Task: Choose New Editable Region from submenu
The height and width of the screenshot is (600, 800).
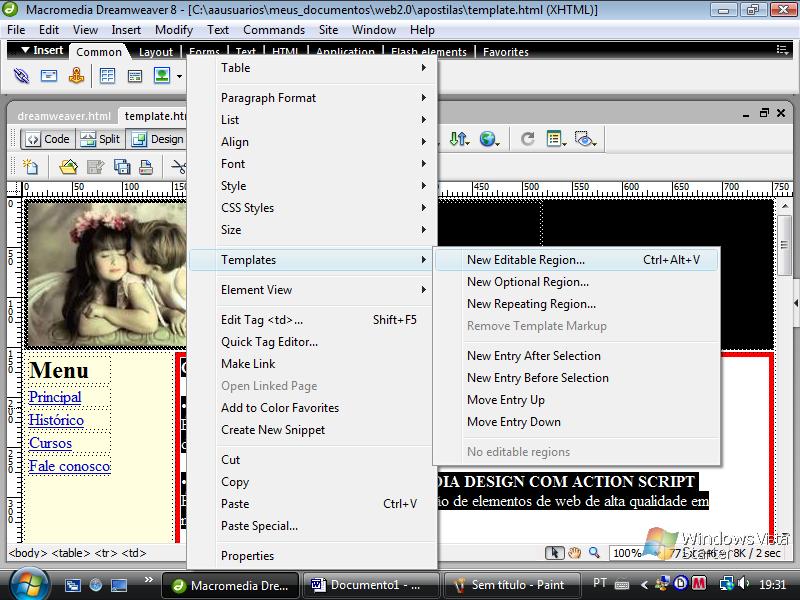Action: [x=526, y=260]
